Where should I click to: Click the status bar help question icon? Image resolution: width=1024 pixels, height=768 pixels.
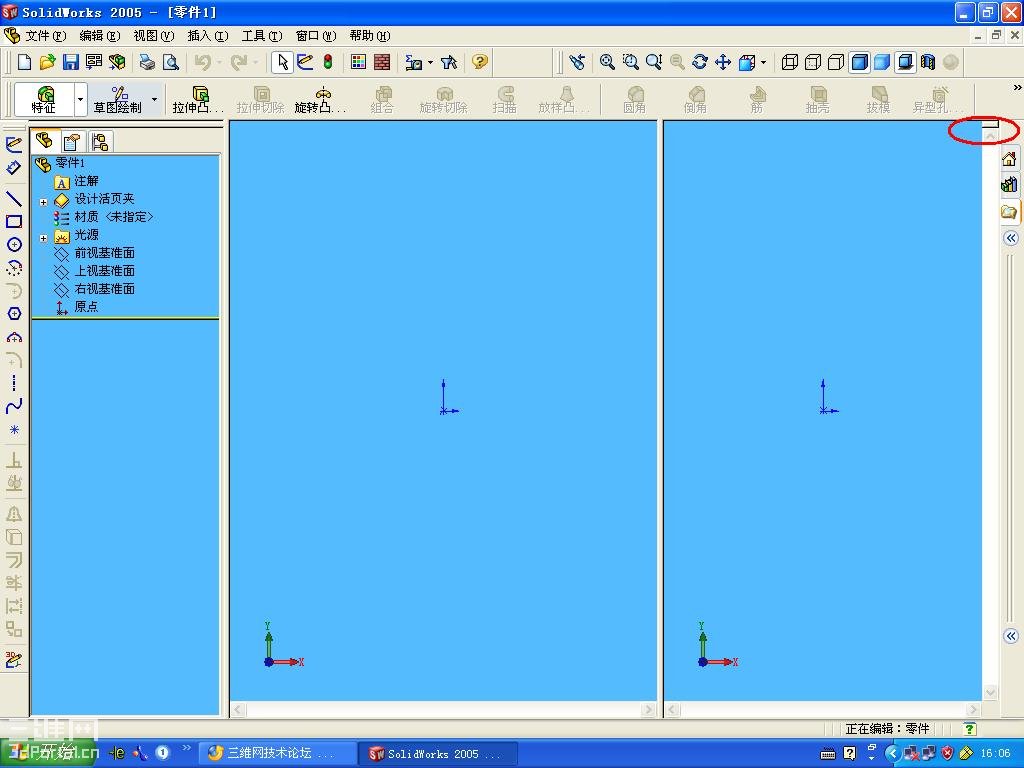(969, 728)
